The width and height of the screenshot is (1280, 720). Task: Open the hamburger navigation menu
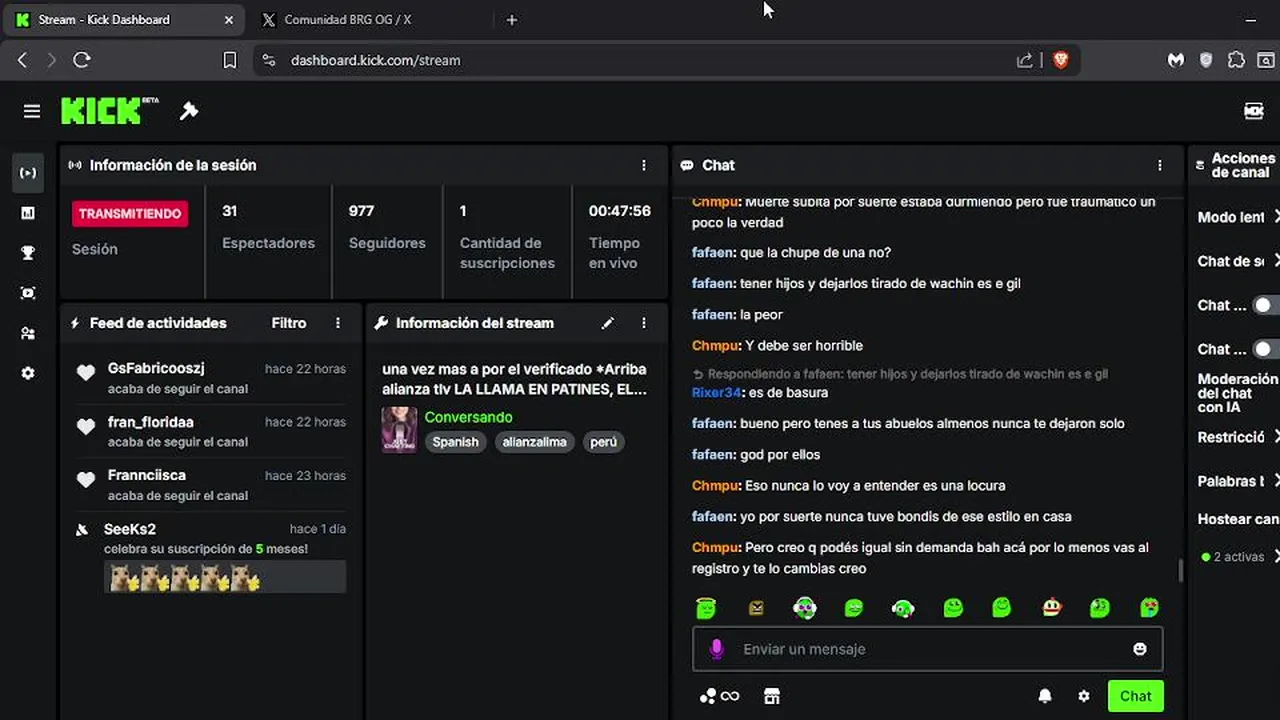(x=32, y=111)
